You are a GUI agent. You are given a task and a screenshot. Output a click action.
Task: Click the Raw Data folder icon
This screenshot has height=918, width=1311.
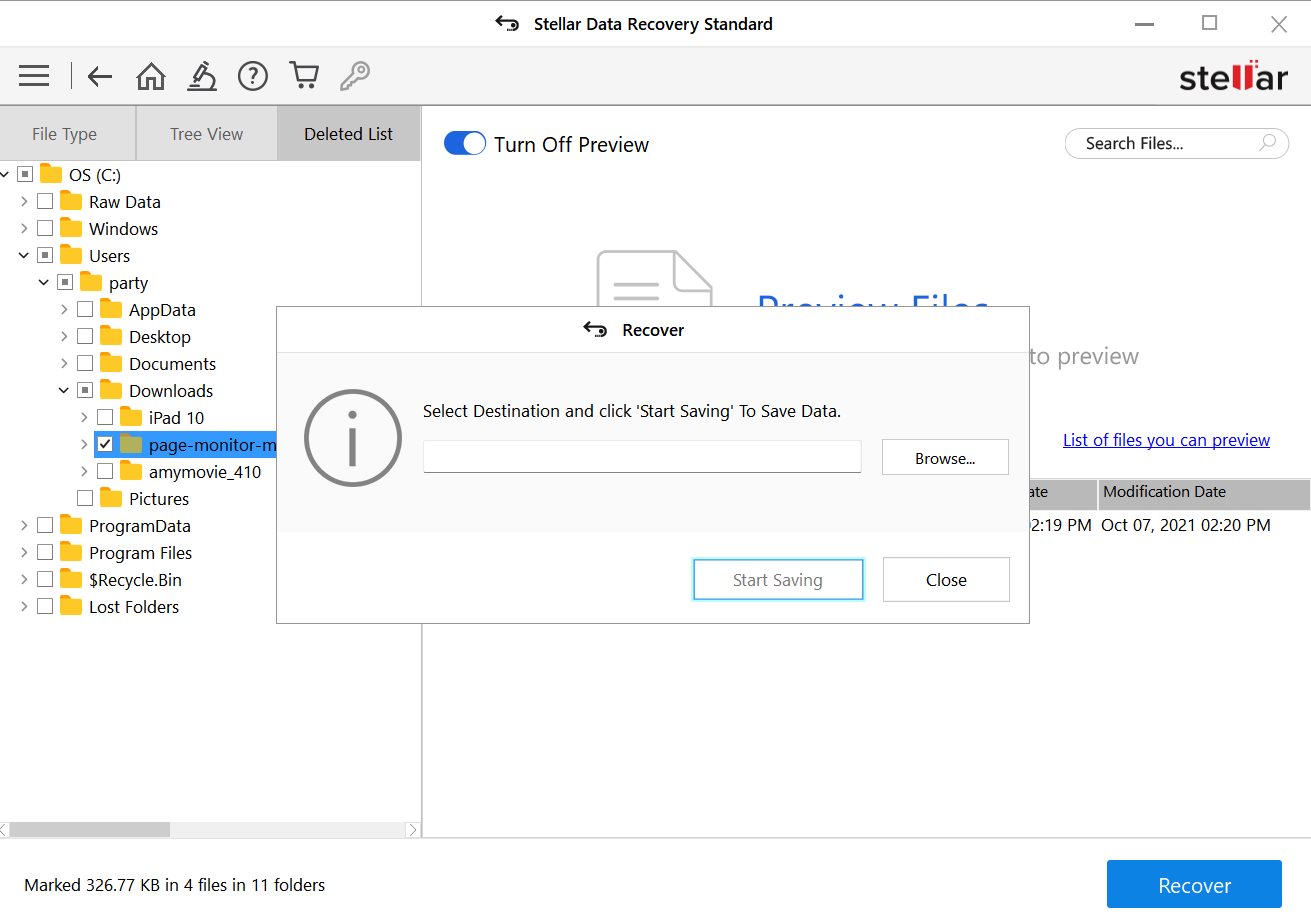(x=71, y=201)
